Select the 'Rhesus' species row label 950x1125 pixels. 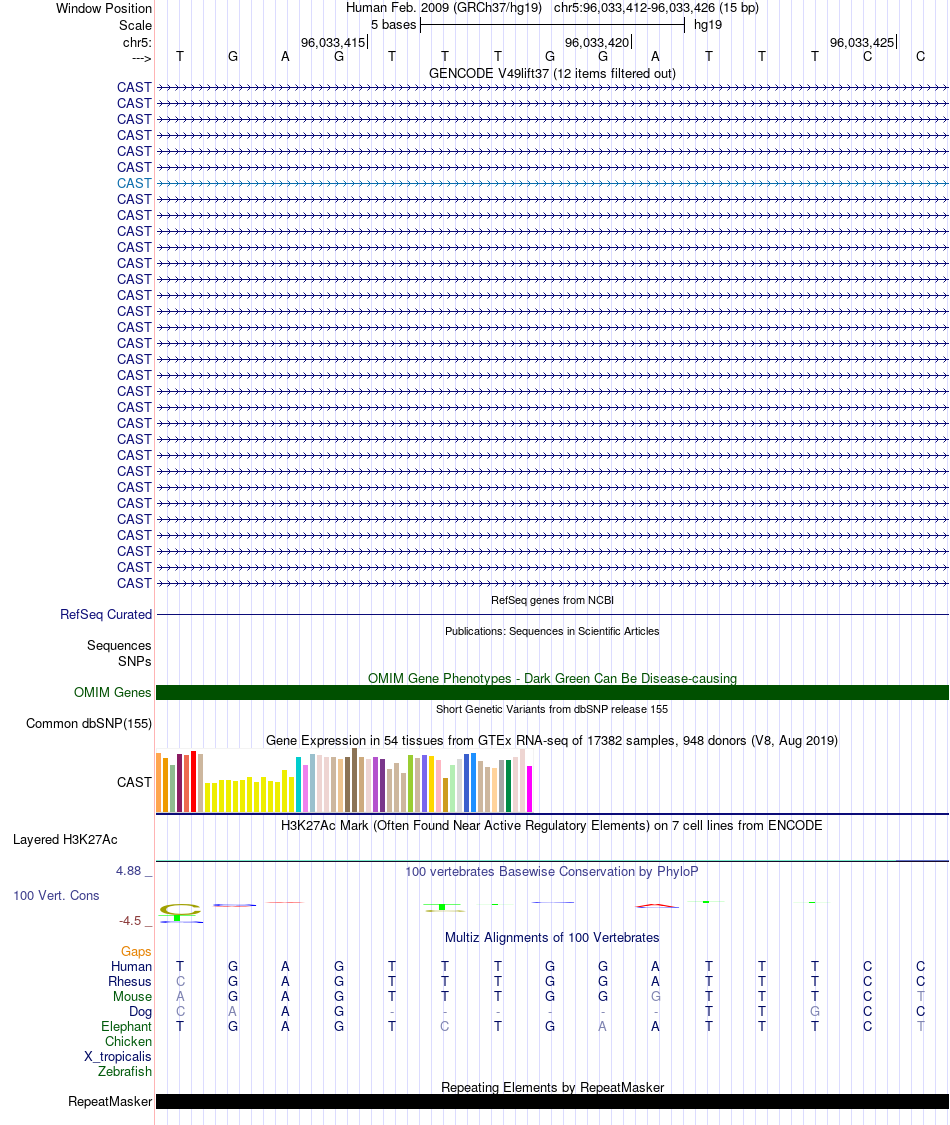(130, 982)
